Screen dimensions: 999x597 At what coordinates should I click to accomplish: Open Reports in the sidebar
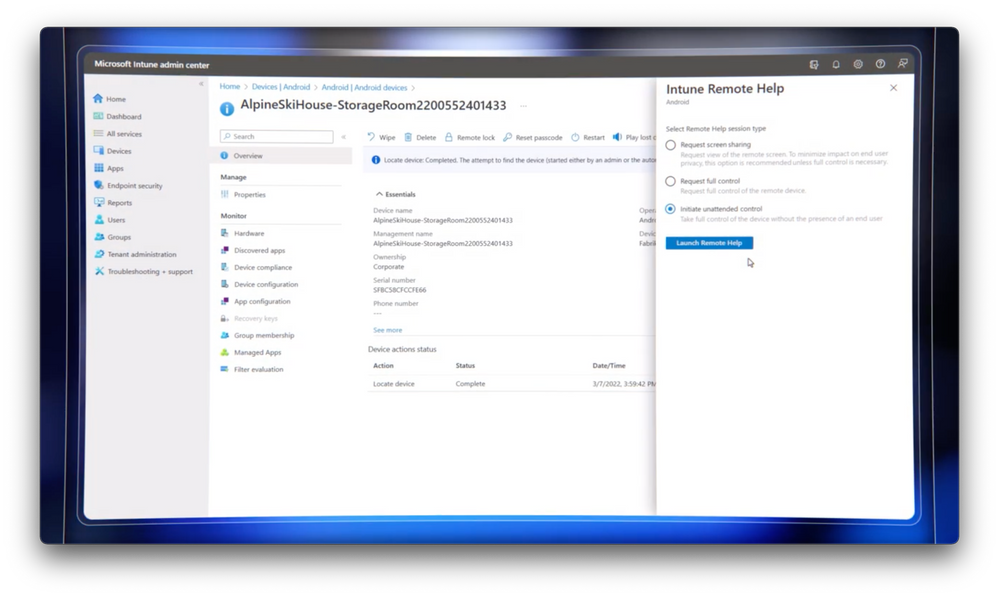coord(113,203)
